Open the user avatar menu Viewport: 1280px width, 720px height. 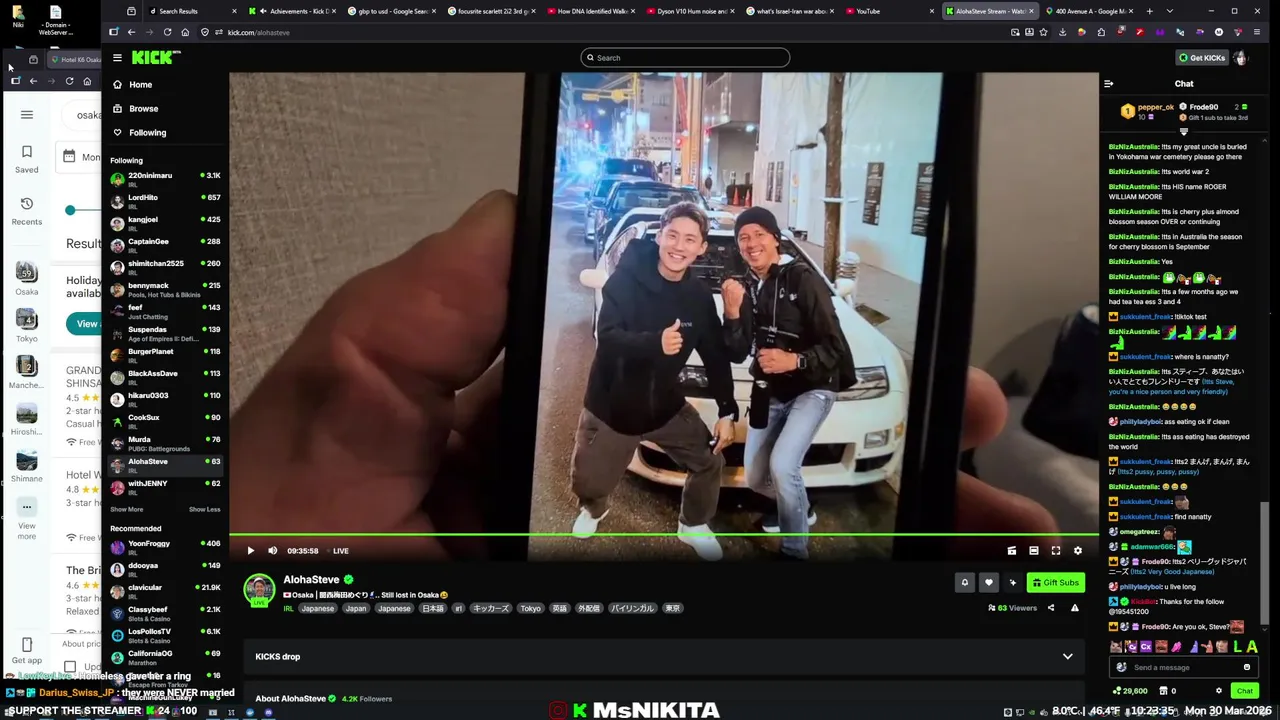pos(1241,58)
